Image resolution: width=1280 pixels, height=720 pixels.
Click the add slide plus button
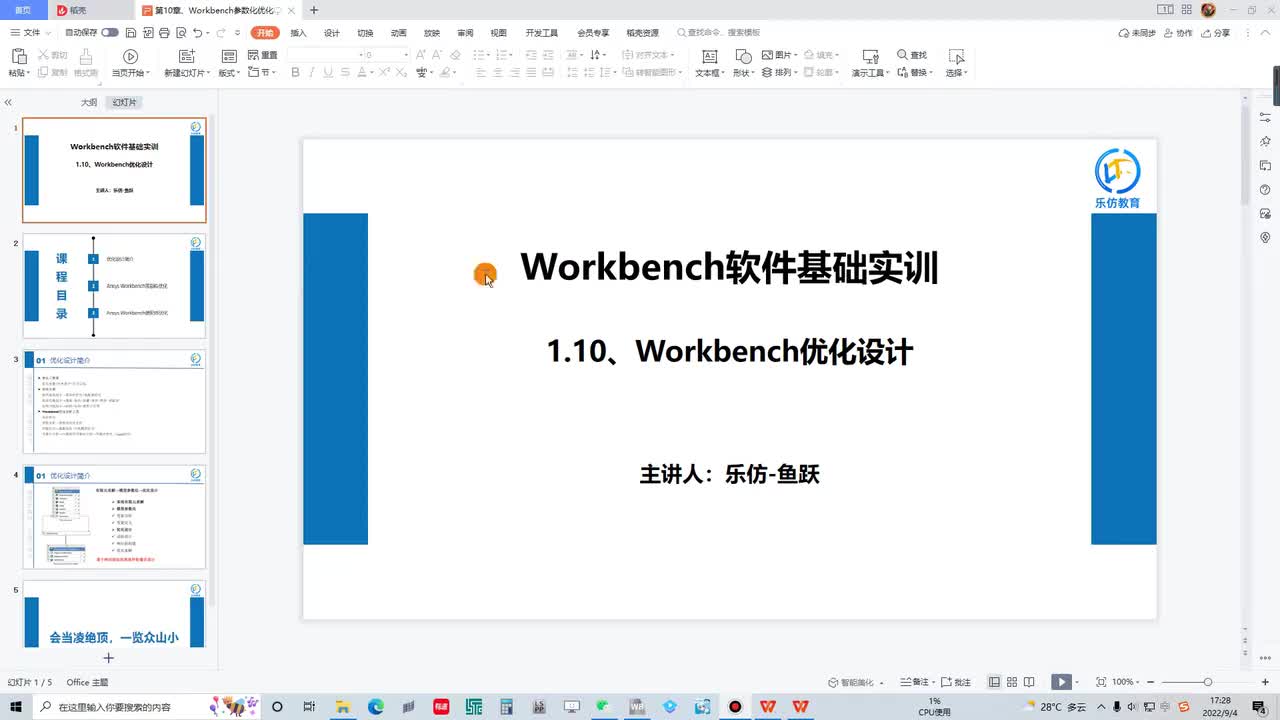pyautogui.click(x=109, y=658)
